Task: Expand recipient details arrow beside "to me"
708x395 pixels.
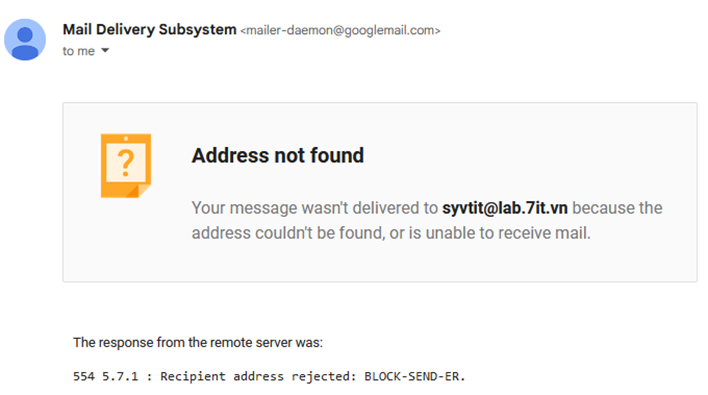Action: [x=105, y=51]
